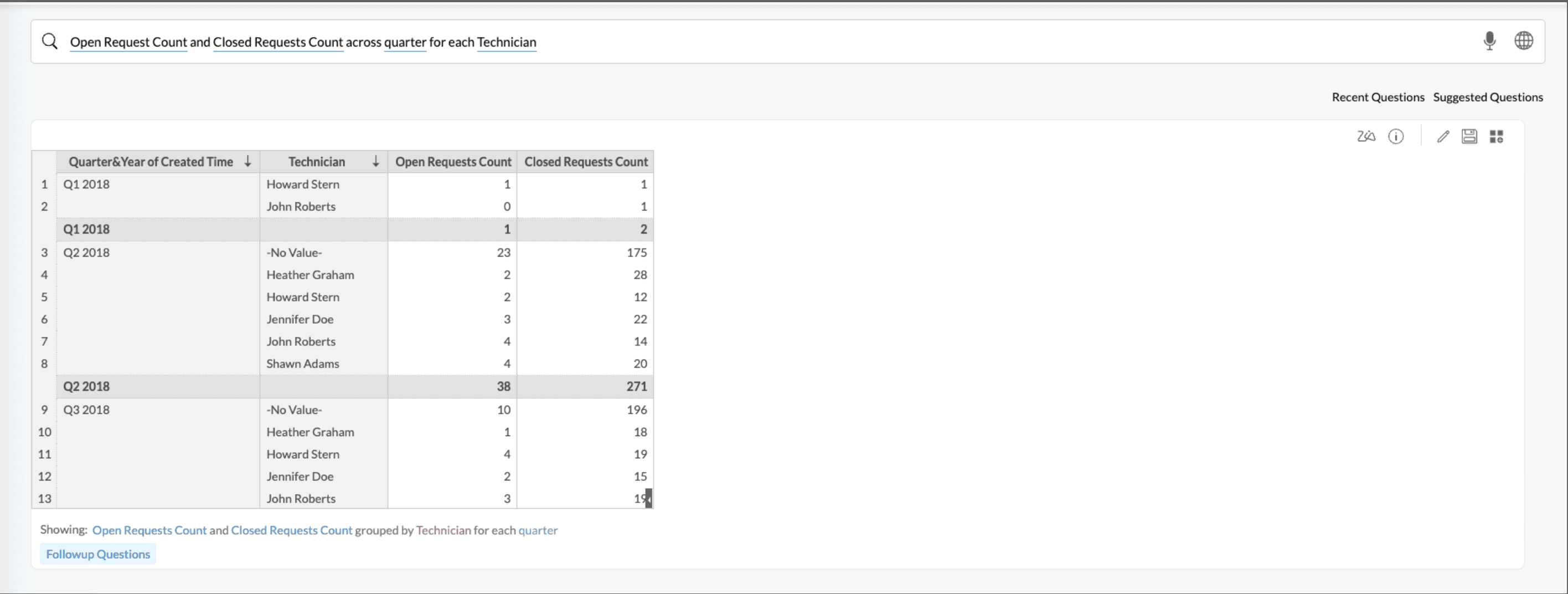1568x594 pixels.
Task: Open Suggested Questions
Action: 1488,98
